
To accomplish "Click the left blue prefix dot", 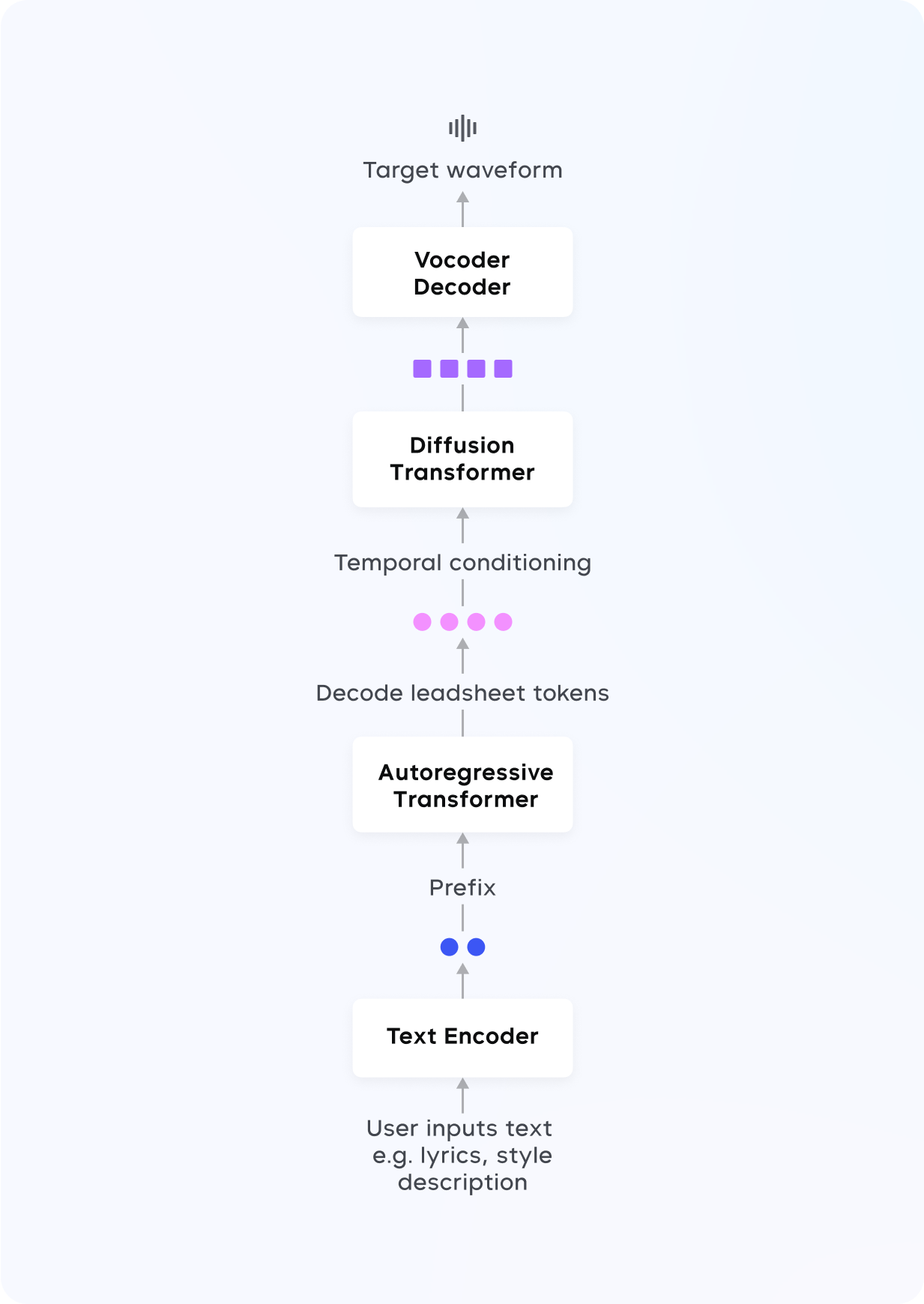I will point(449,947).
